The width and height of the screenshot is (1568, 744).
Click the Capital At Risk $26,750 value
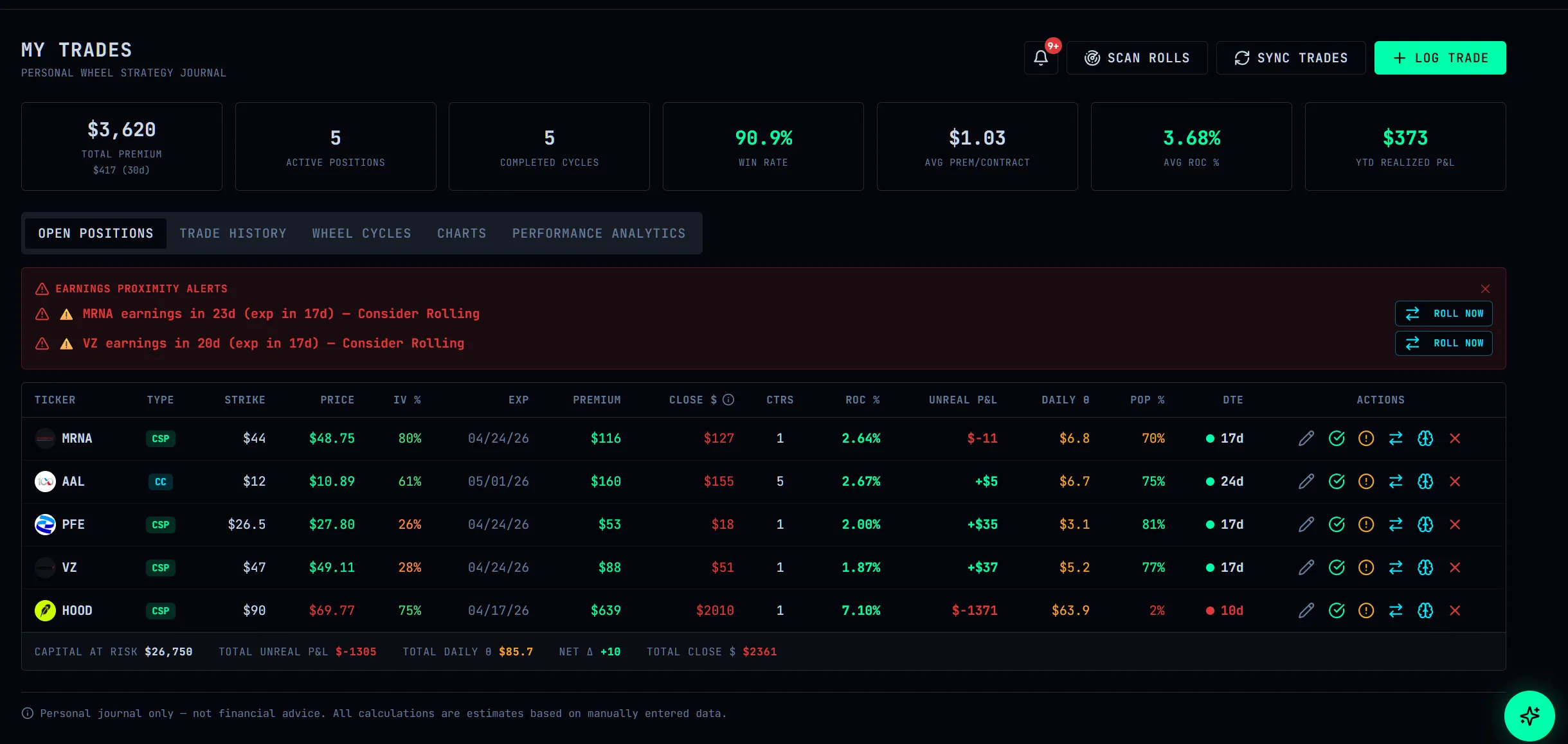click(x=168, y=651)
